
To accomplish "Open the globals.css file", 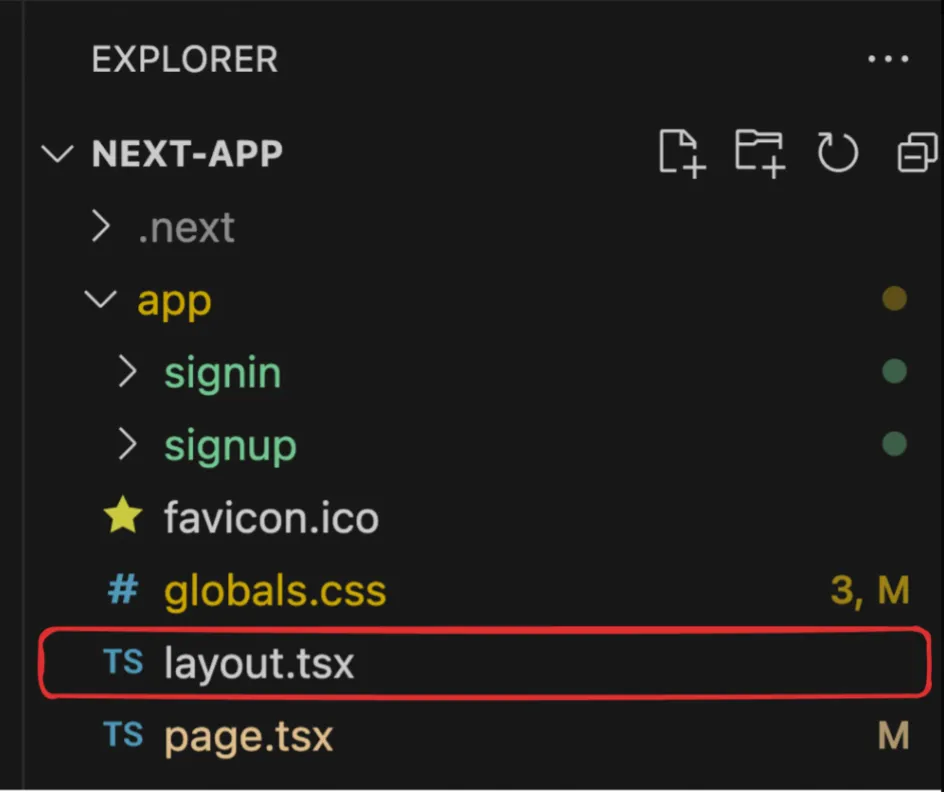I will click(x=275, y=591).
